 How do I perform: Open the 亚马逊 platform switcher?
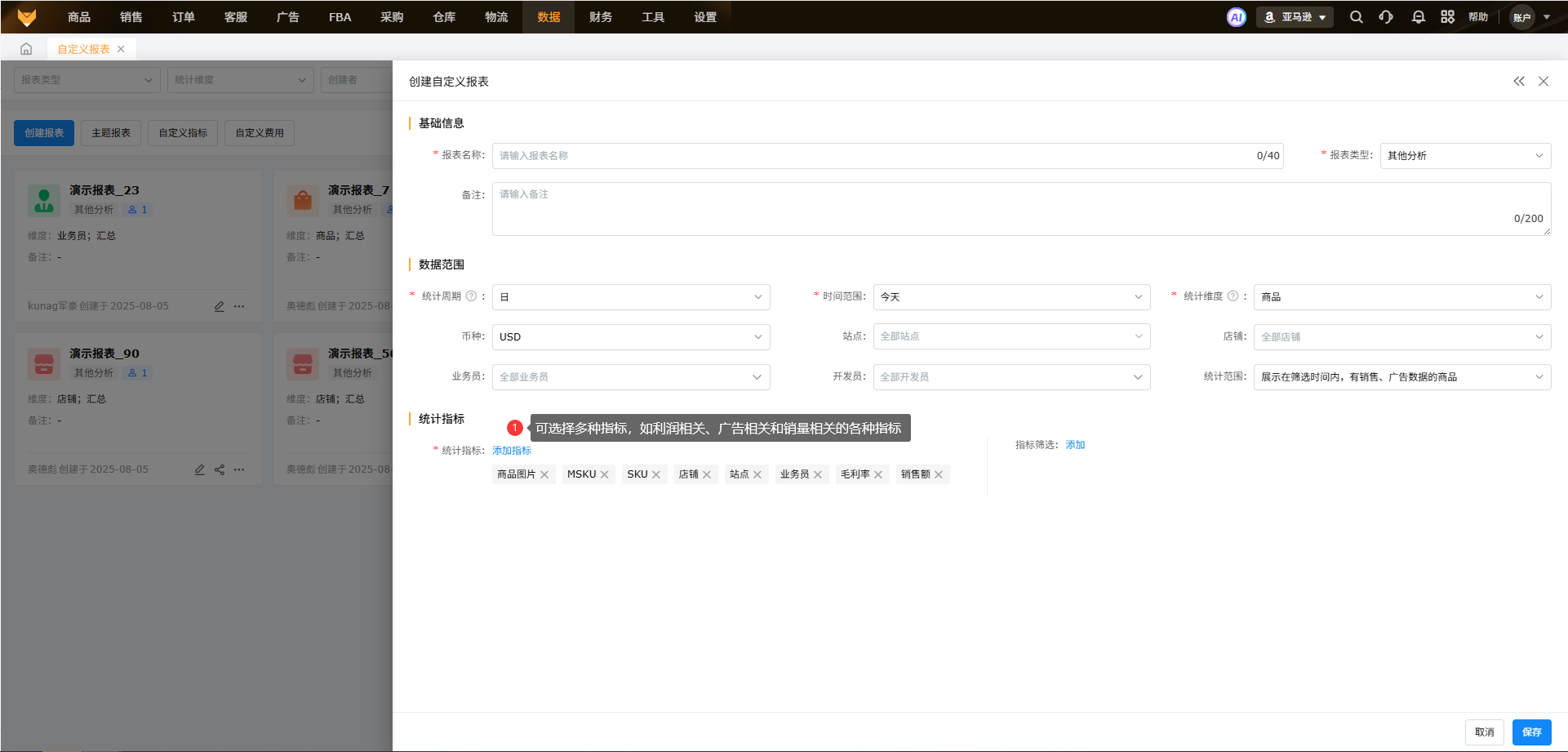point(1295,17)
